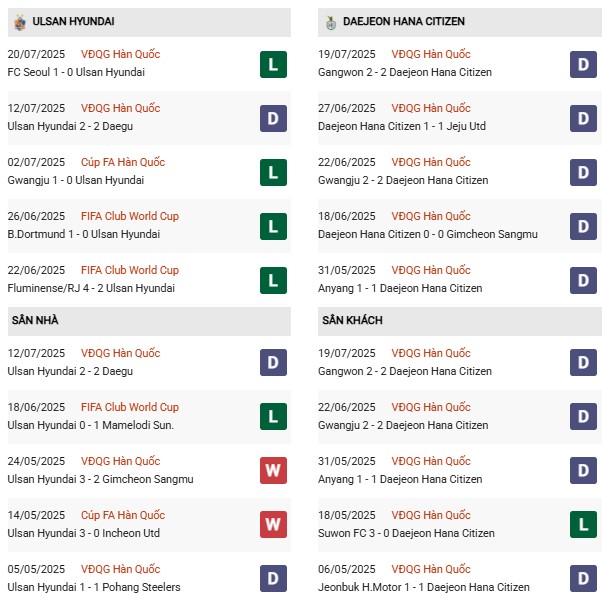Select the SÂN NHÀ section header
This screenshot has height=600, width=602.
coord(35,320)
